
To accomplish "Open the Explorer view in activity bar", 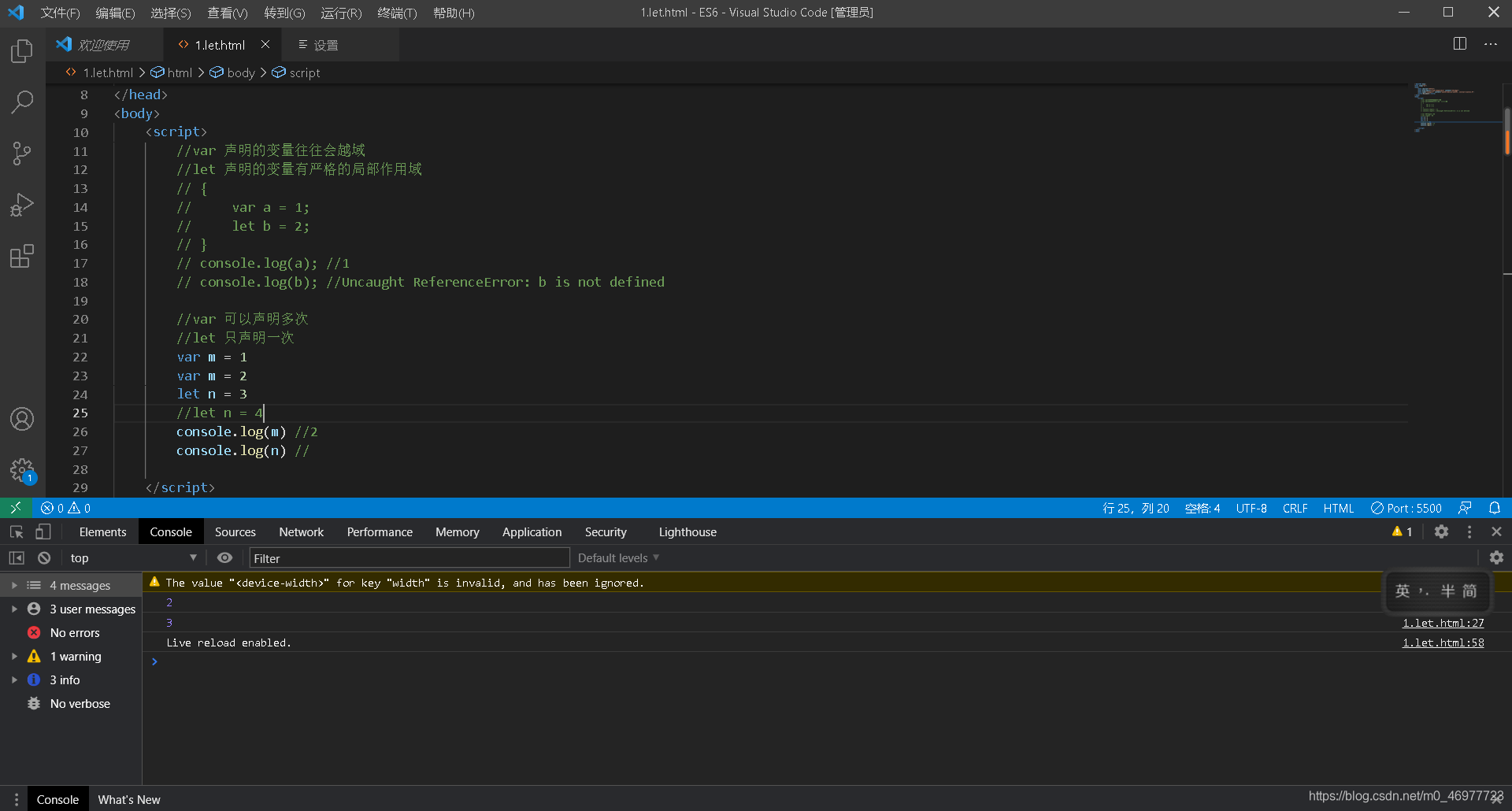I will (22, 51).
